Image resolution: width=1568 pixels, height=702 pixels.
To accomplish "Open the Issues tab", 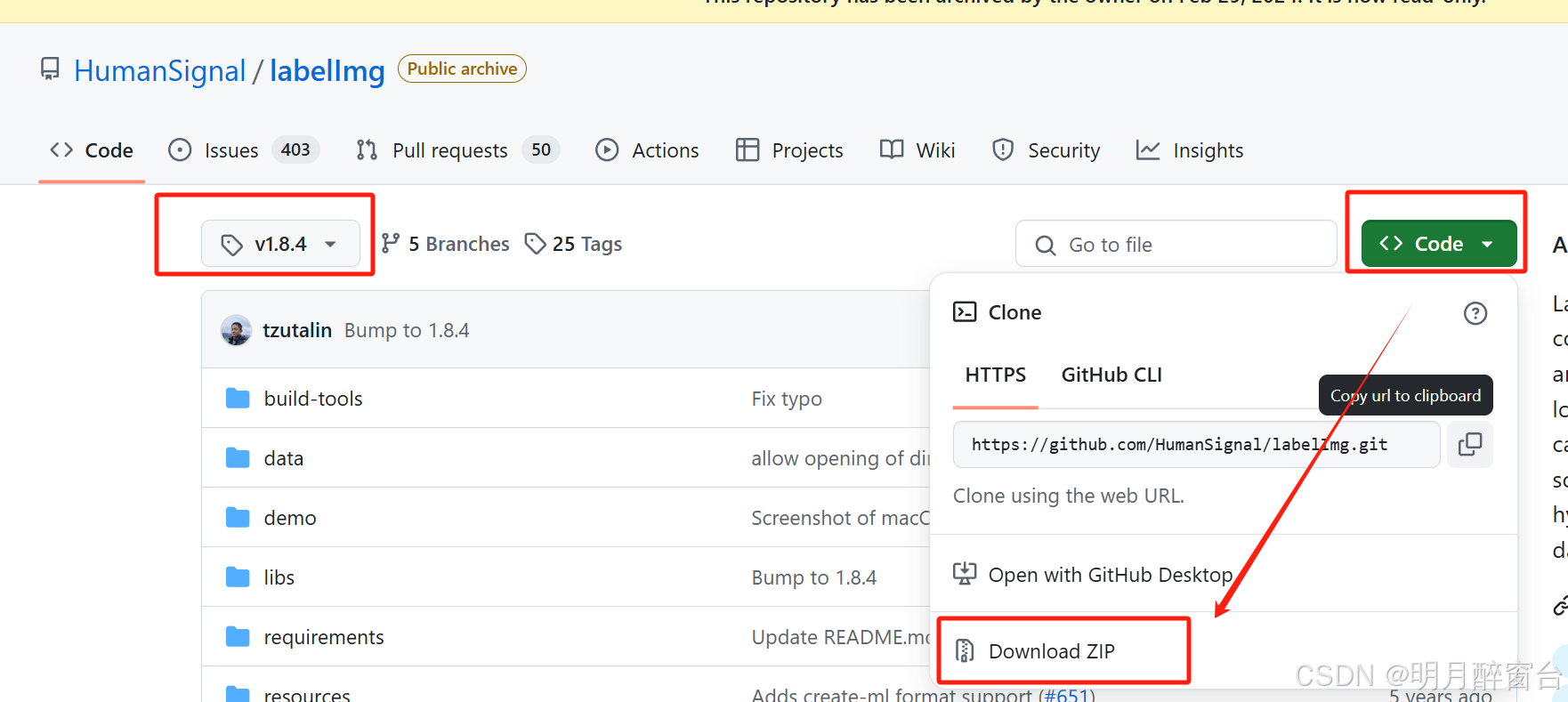I will coord(244,150).
